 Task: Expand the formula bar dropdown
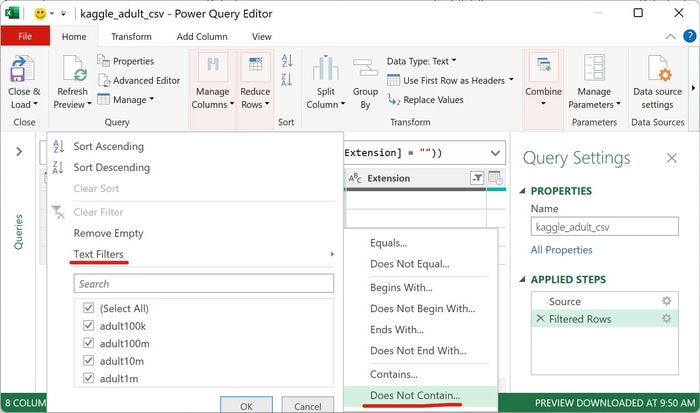pyautogui.click(x=495, y=153)
